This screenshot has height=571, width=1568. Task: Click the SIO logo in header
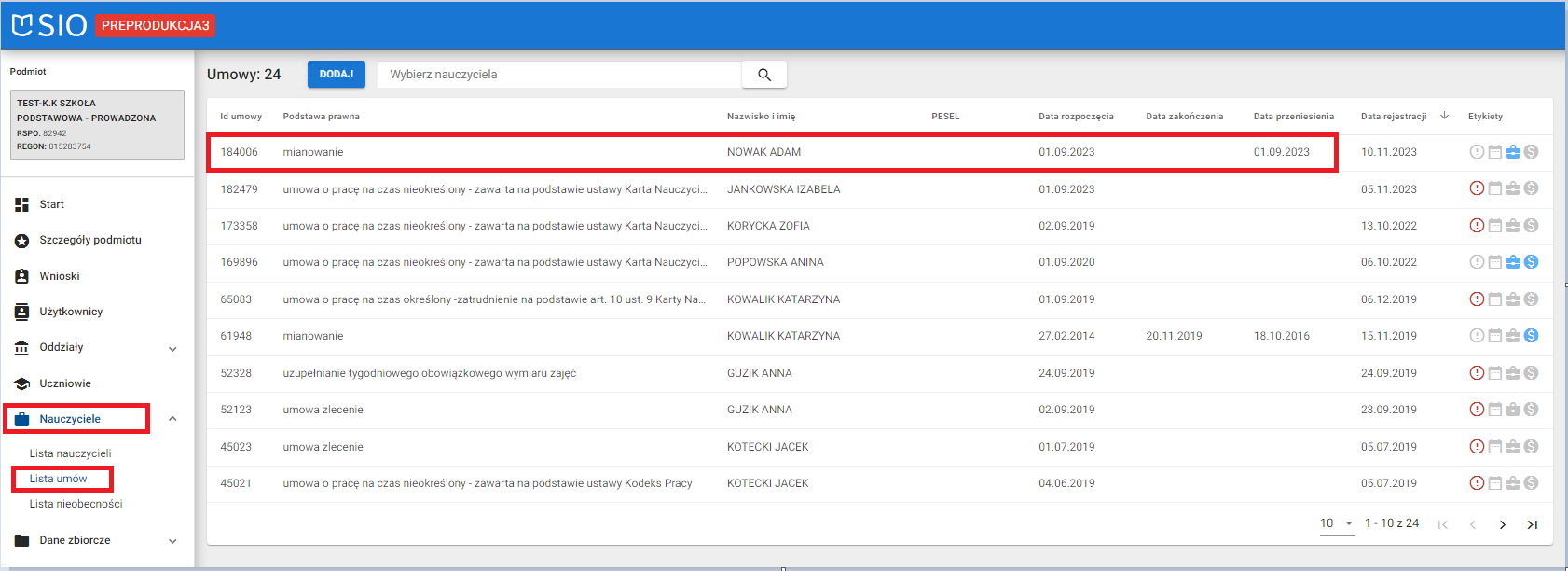[49, 25]
